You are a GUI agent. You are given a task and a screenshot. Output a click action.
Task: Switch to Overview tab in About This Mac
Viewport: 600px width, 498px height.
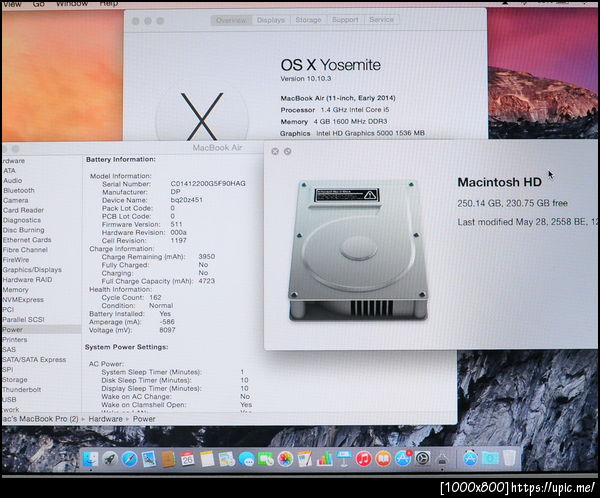[x=231, y=20]
